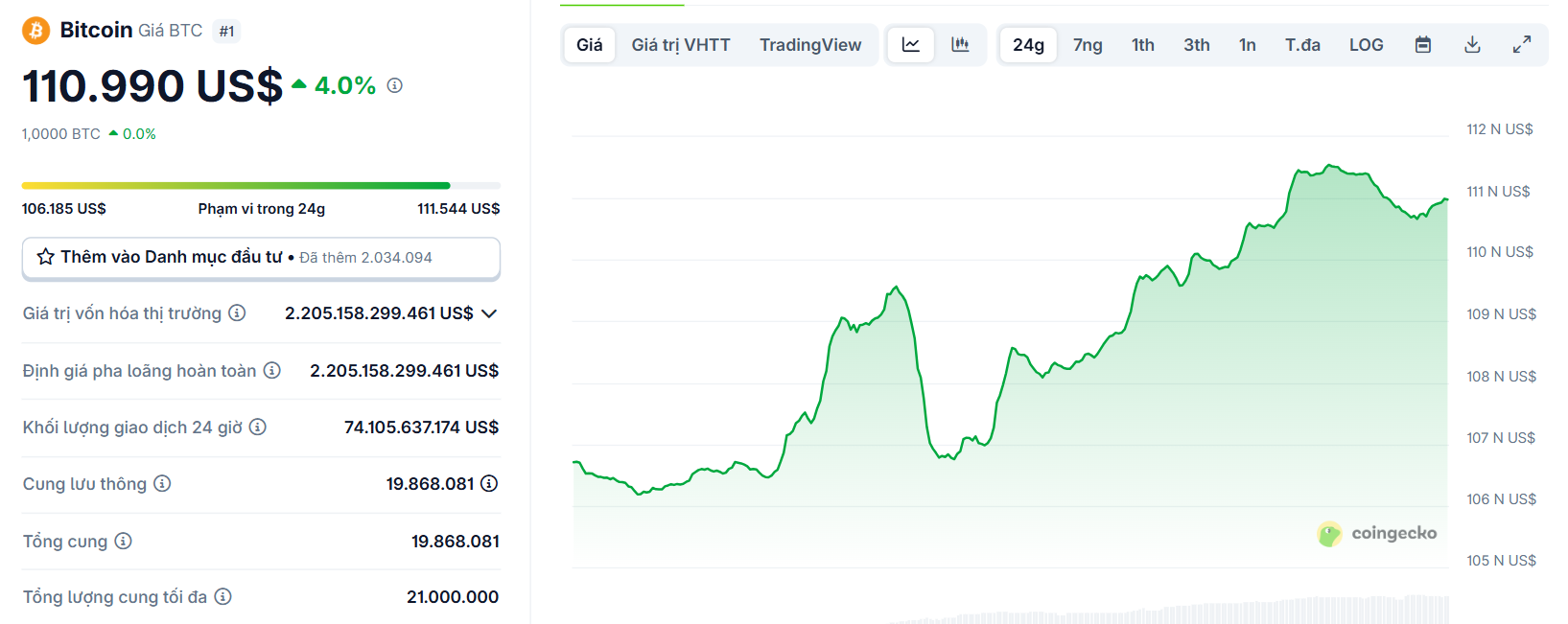Click the 74.105.637.174 US$ volume value
The height and width of the screenshot is (624, 1568).
tap(422, 427)
